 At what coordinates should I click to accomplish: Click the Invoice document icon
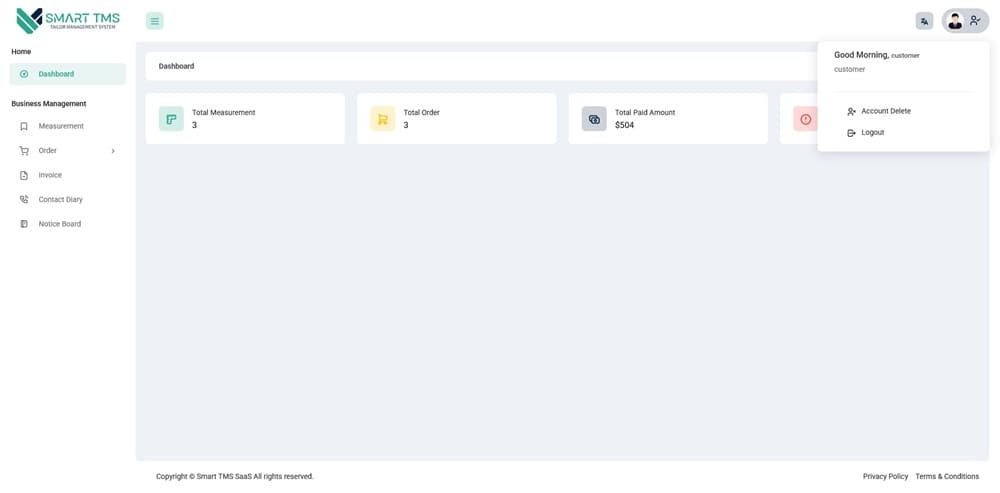click(x=24, y=175)
